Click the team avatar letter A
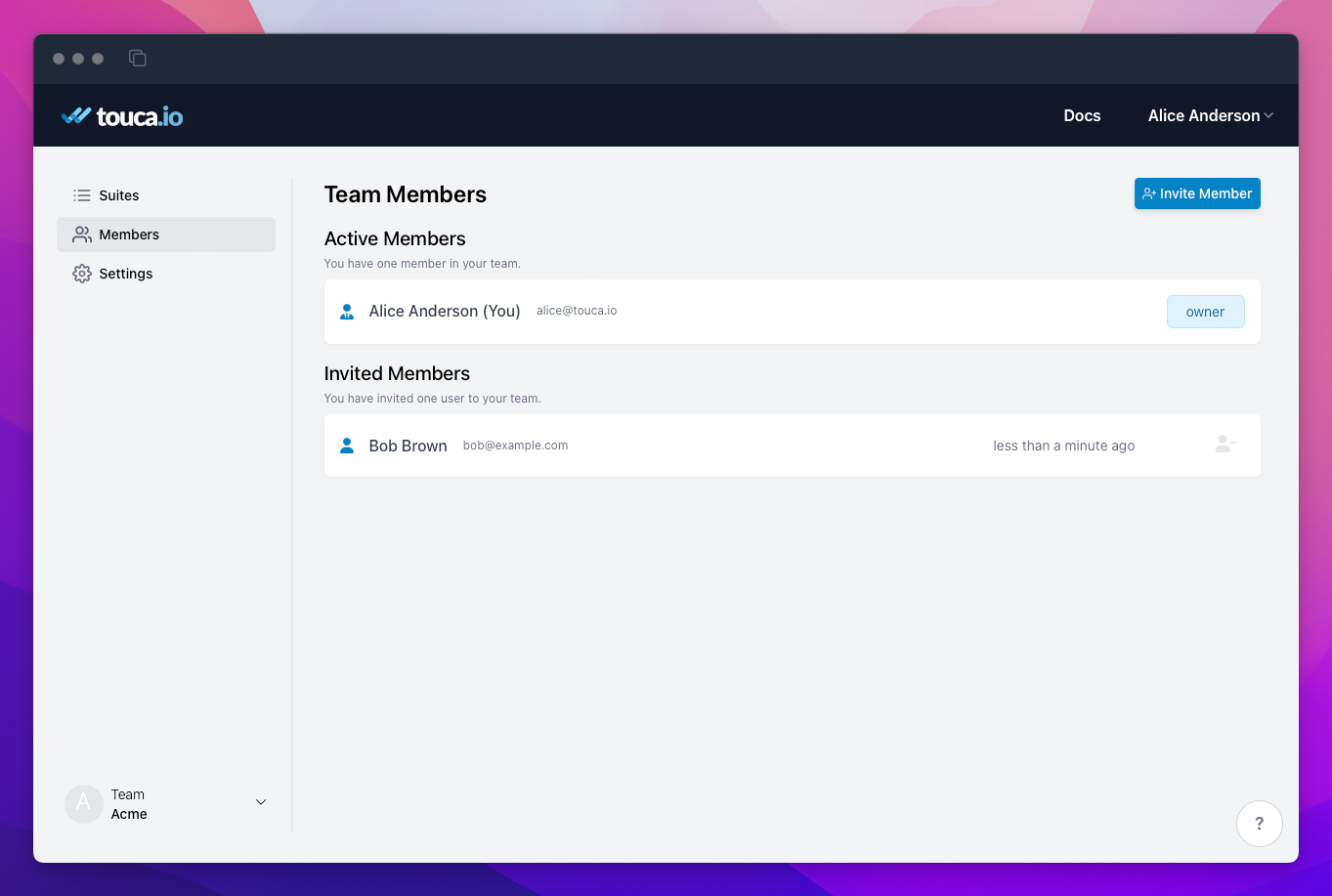 point(84,803)
